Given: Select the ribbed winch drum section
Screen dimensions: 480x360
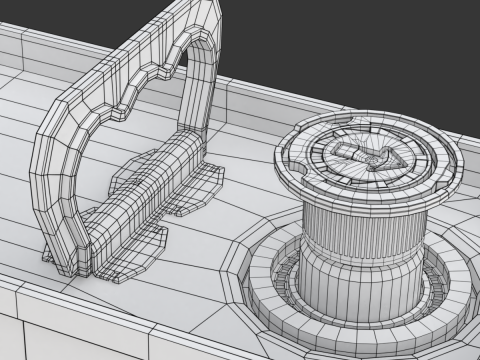Looking at the screenshot, I should coord(364,233).
